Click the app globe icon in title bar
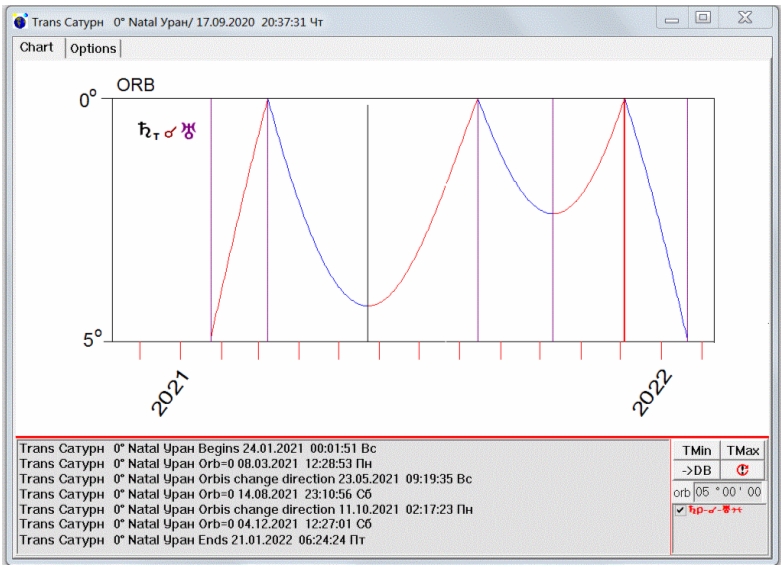 coord(19,21)
